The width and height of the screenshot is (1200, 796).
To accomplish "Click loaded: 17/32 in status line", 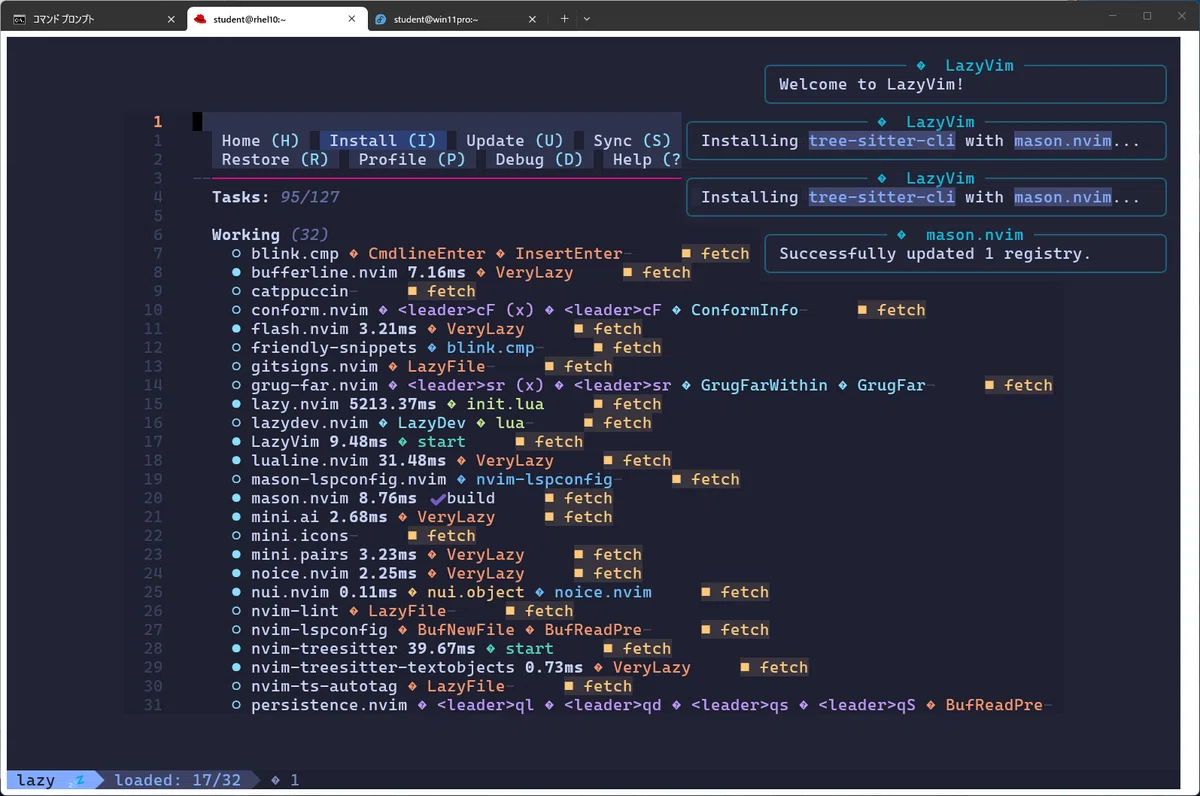I will (178, 780).
